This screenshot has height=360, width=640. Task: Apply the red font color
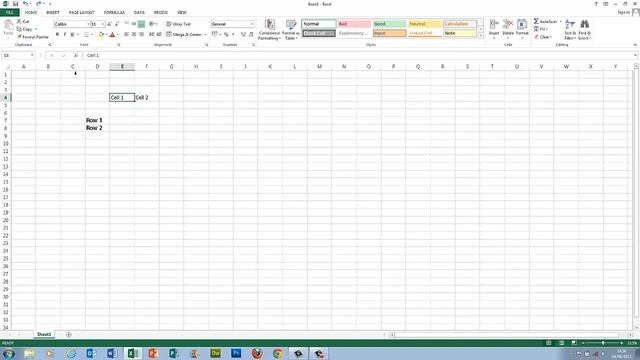tap(113, 35)
